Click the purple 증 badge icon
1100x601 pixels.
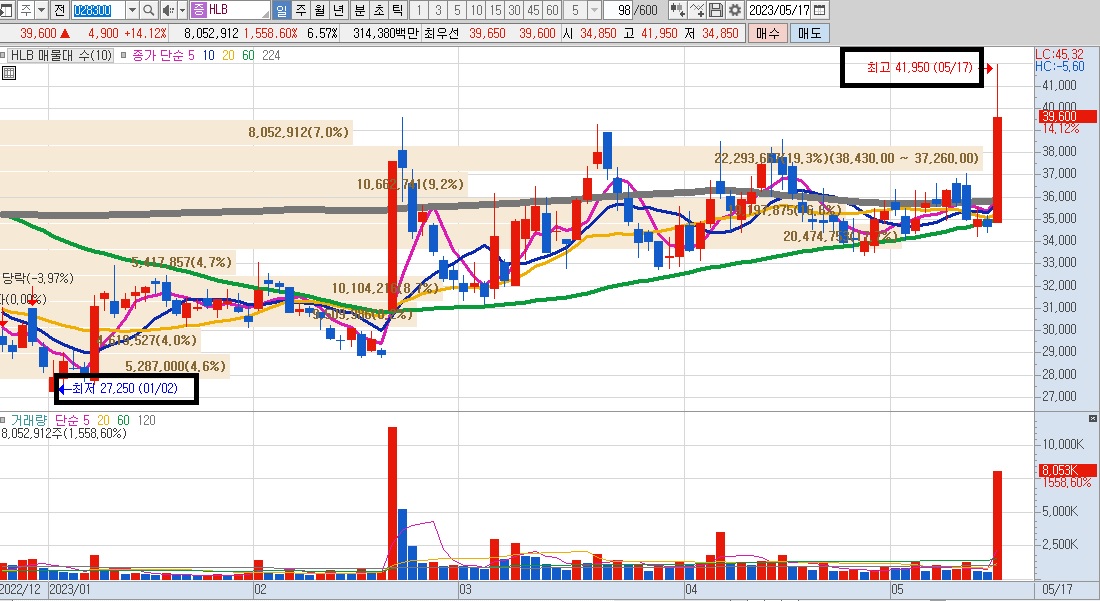click(x=199, y=10)
